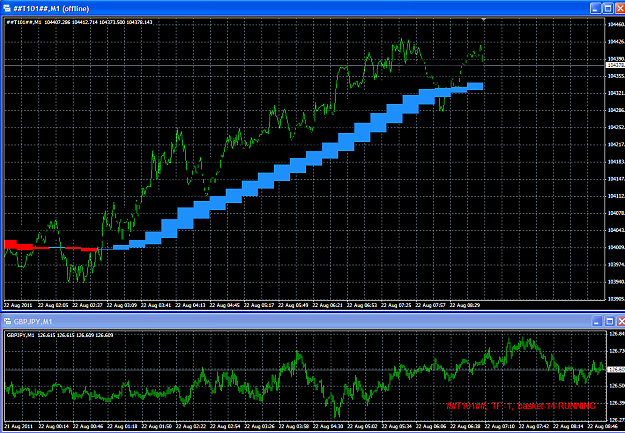The height and width of the screenshot is (433, 625).
Task: Click the '22 Aug 2011' time label
Action: (18, 305)
